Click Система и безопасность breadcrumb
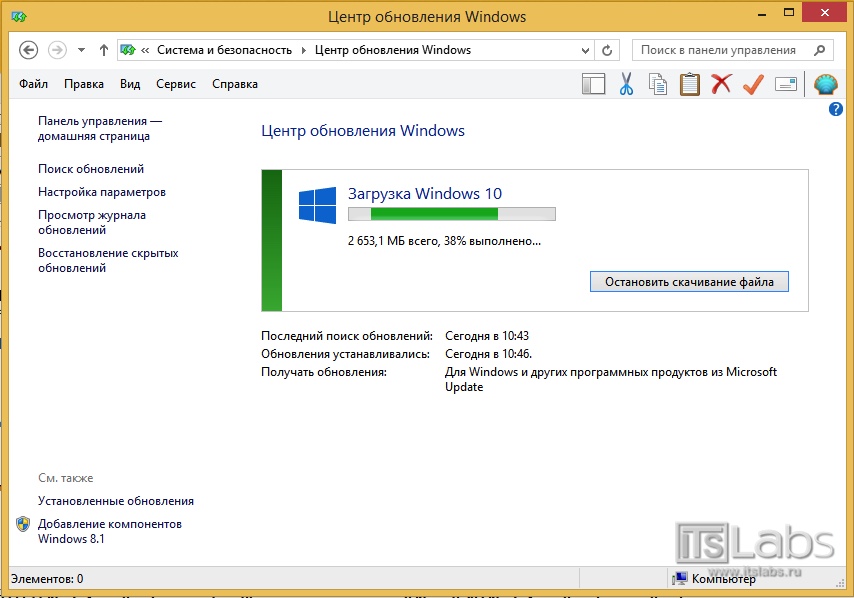The image size is (854, 598). pyautogui.click(x=224, y=50)
